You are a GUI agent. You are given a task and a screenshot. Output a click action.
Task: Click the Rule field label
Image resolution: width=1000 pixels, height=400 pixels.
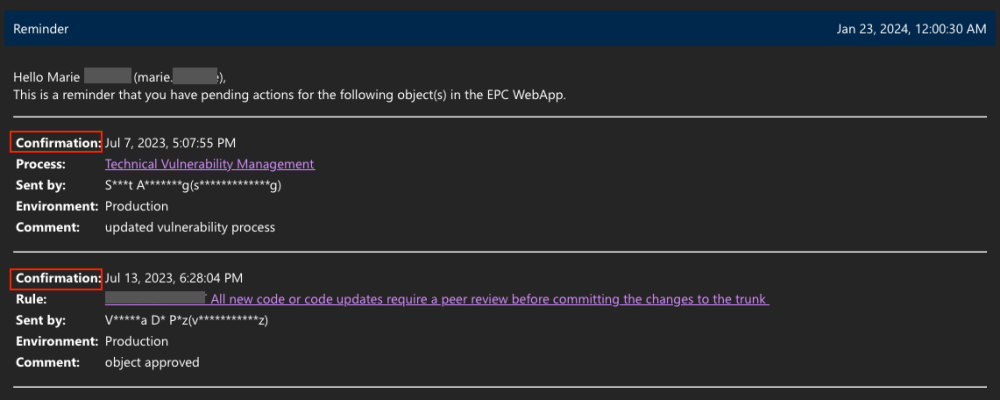pos(32,299)
